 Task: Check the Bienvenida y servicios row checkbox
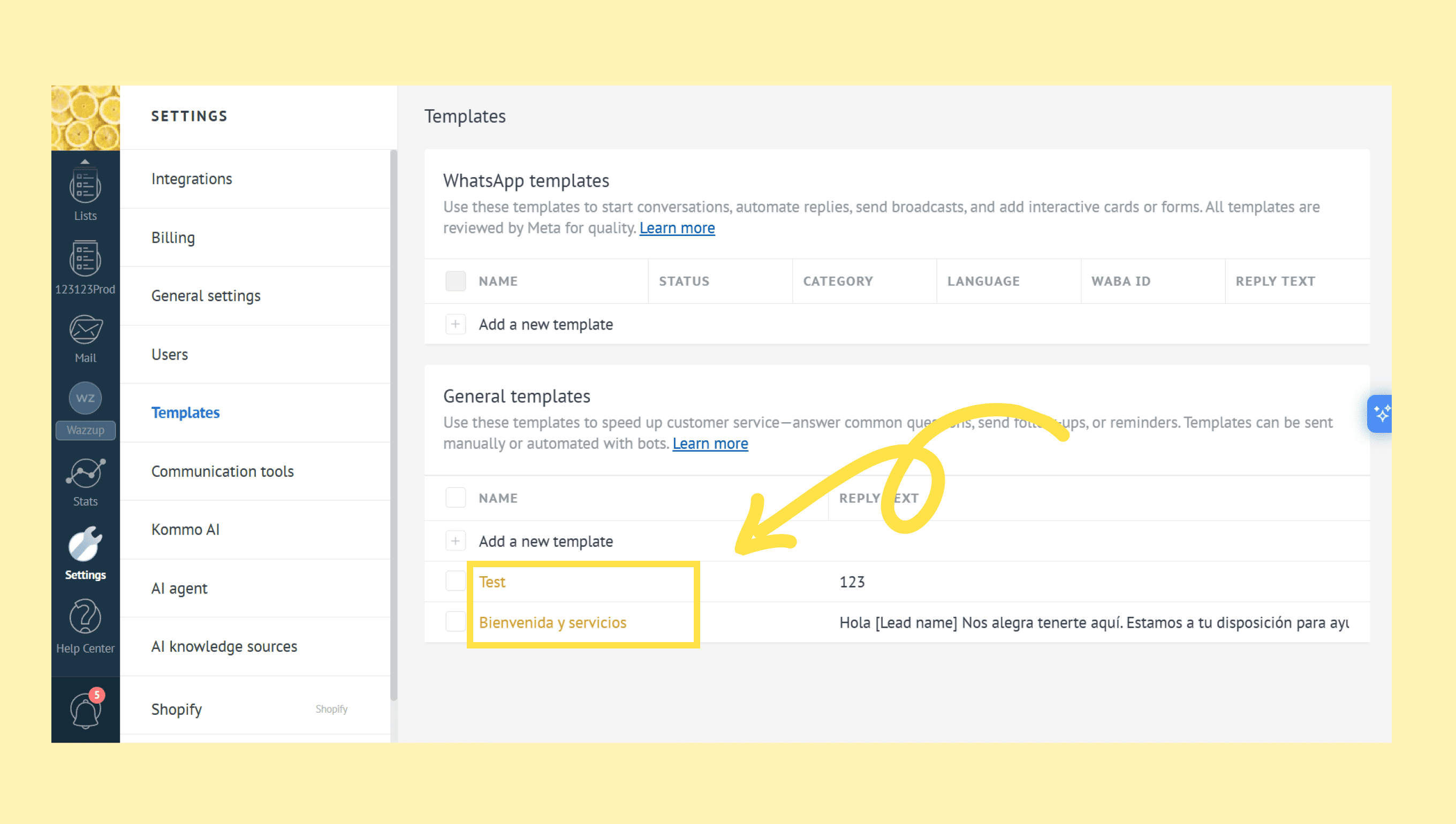point(455,622)
